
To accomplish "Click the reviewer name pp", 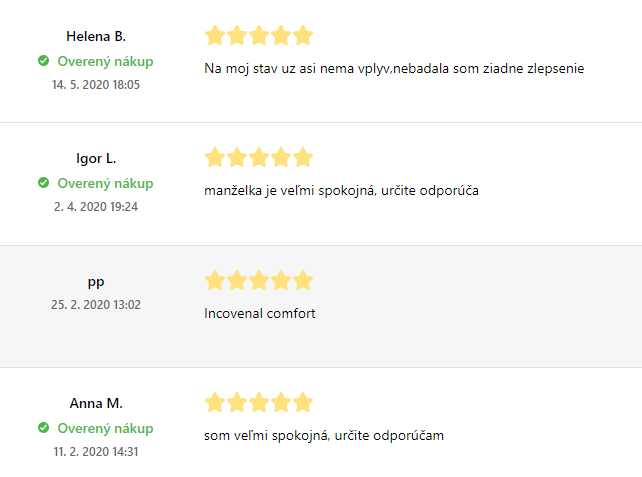I will (96, 282).
